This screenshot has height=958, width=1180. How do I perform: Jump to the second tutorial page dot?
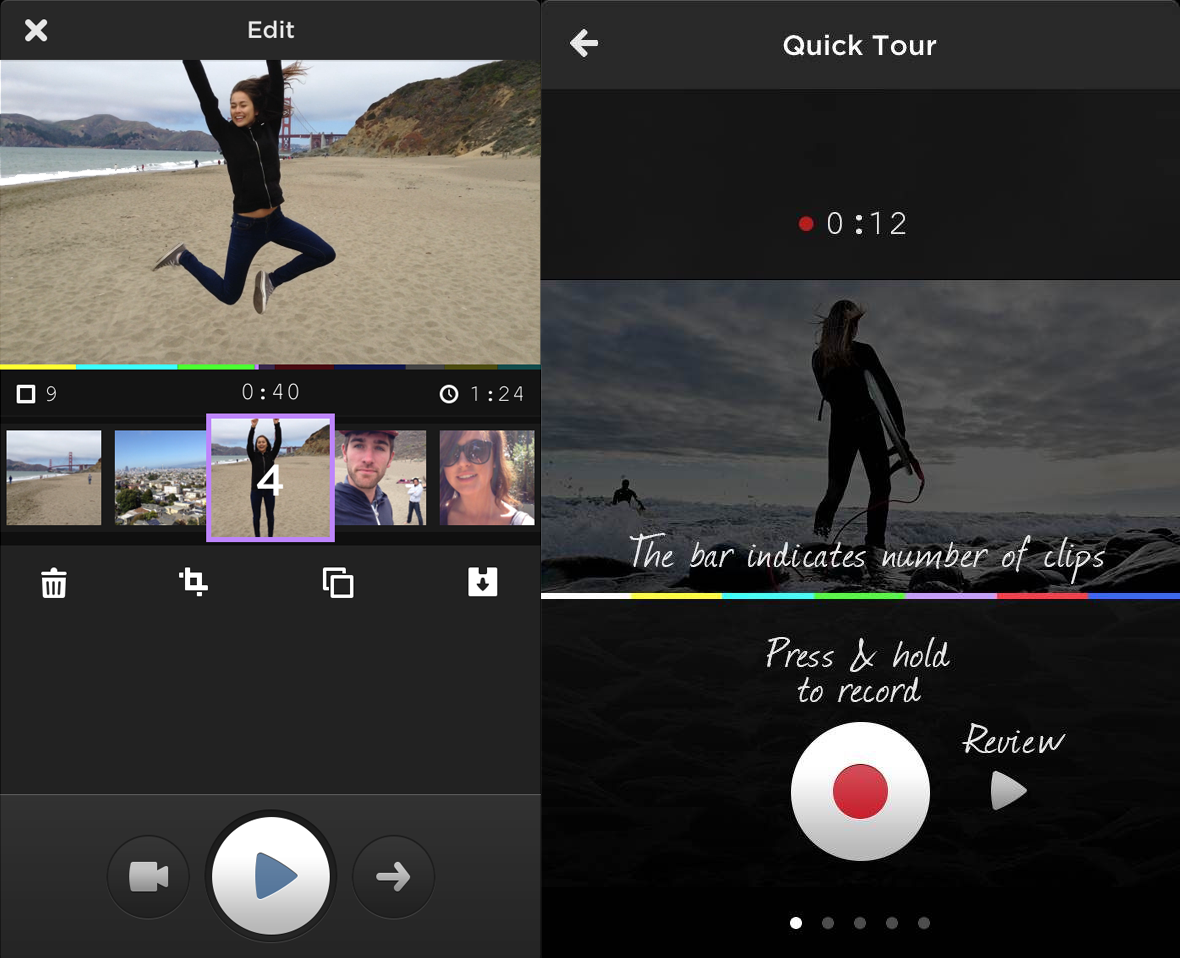828,923
